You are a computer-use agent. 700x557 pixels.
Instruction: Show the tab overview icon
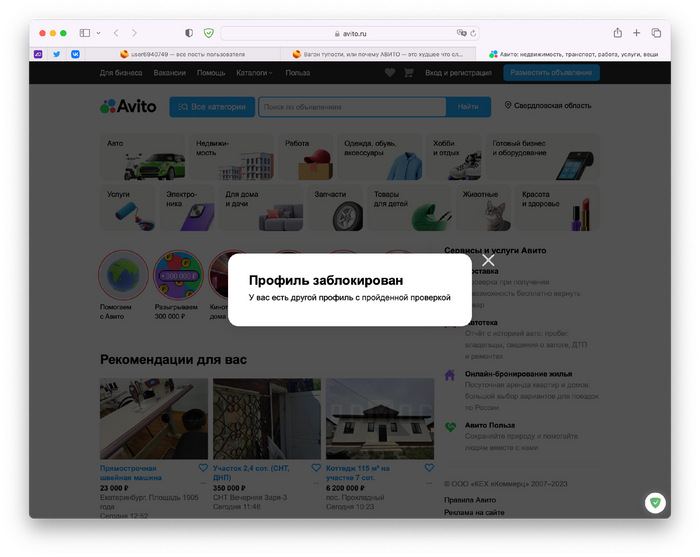[x=656, y=33]
